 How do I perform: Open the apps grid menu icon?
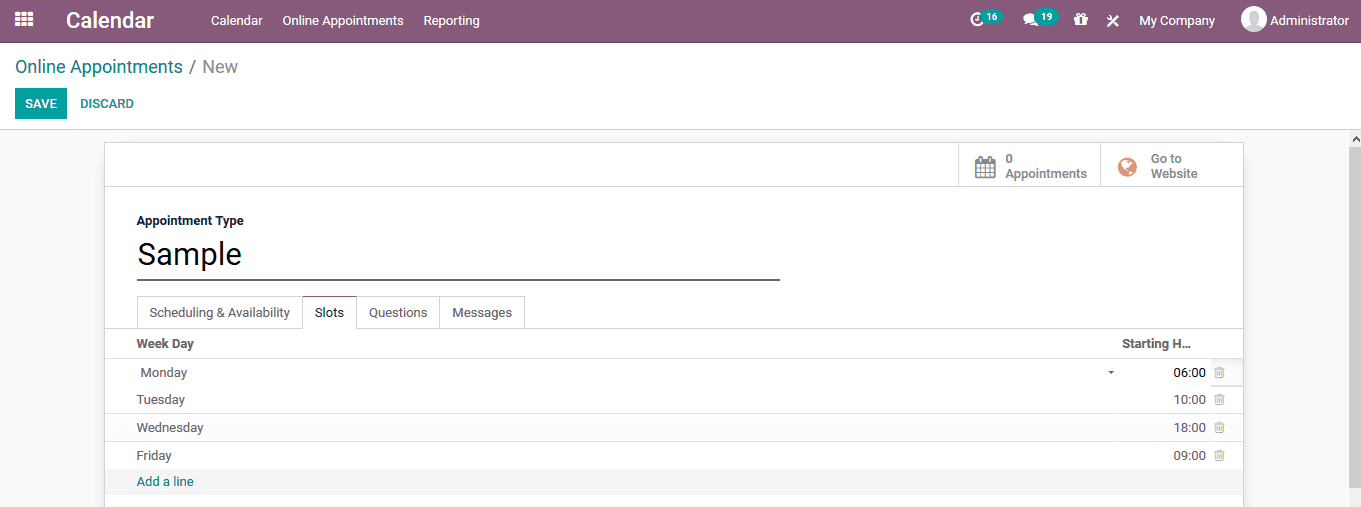pos(24,20)
